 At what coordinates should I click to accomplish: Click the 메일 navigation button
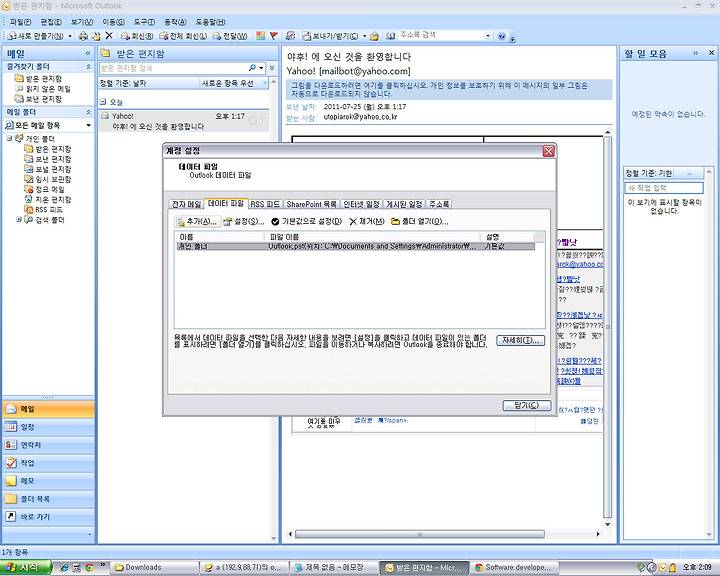(48, 409)
